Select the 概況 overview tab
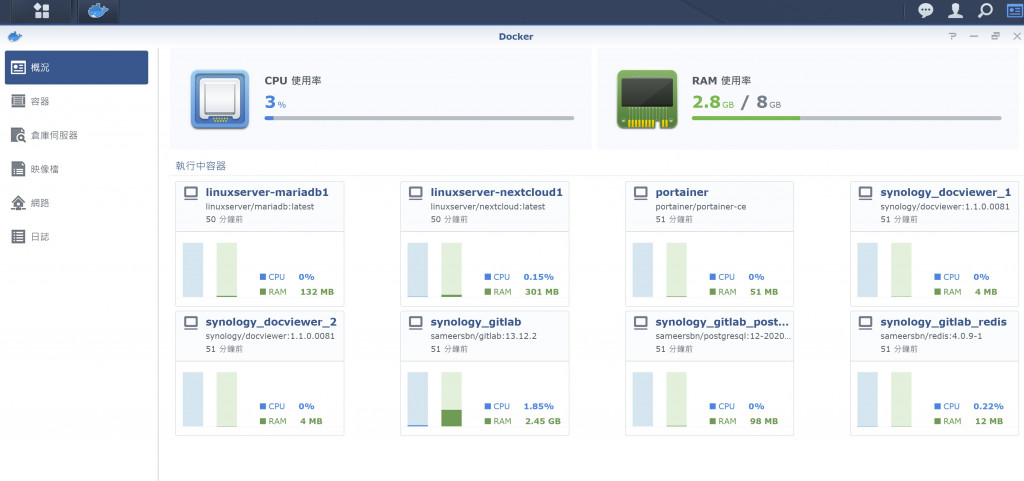The image size is (1024, 481). point(76,67)
